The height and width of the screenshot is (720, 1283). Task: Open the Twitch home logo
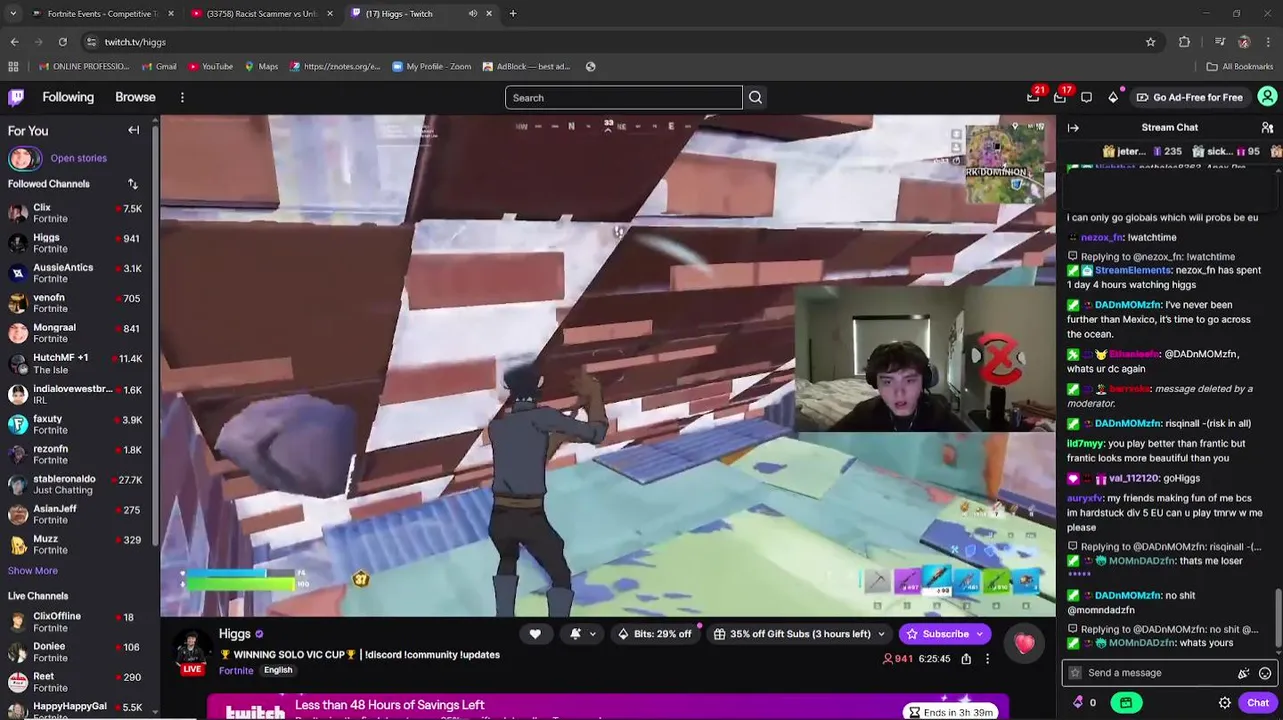16,97
